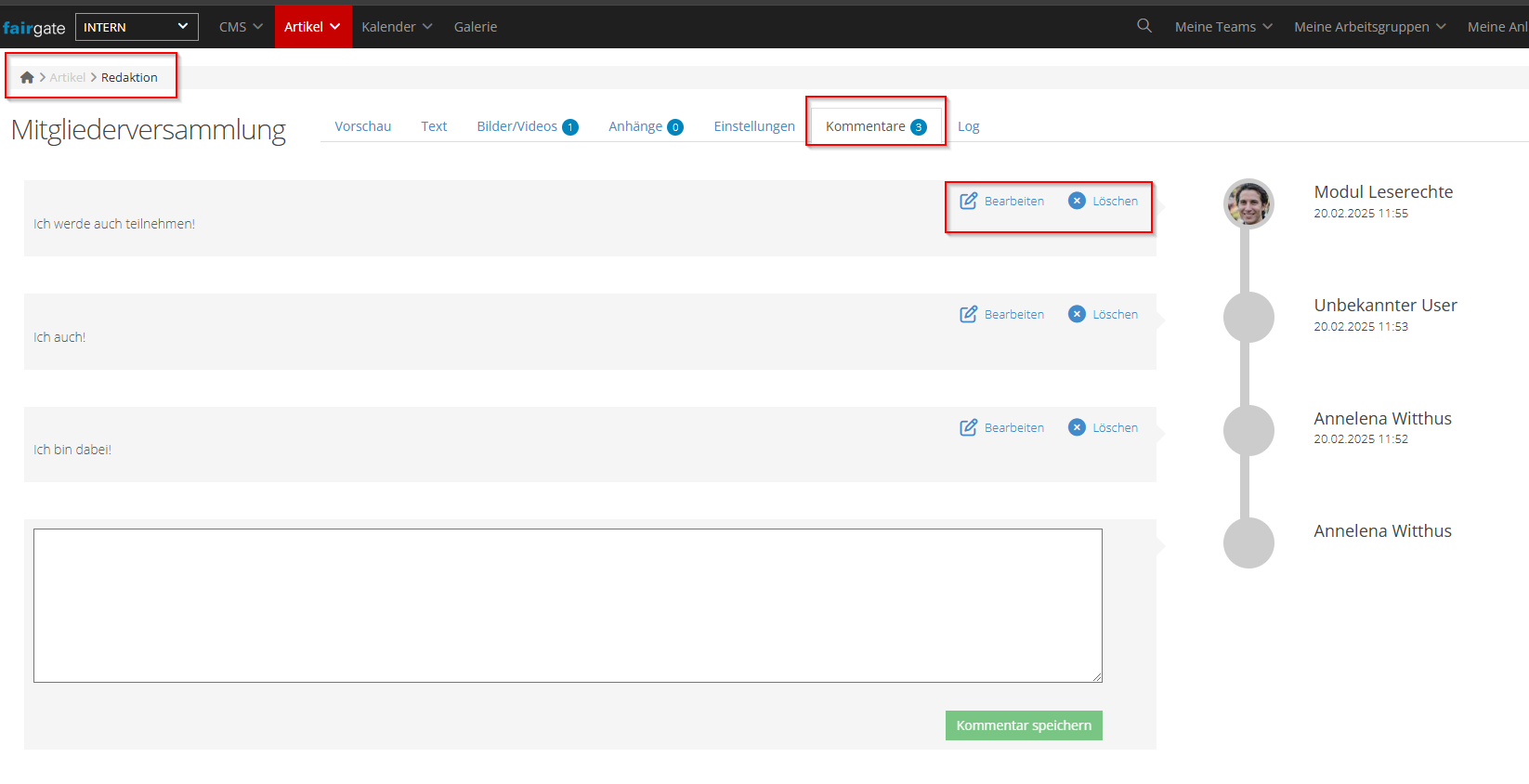Image resolution: width=1529 pixels, height=784 pixels.
Task: Expand the Meine Teams dropdown
Action: tap(1222, 27)
